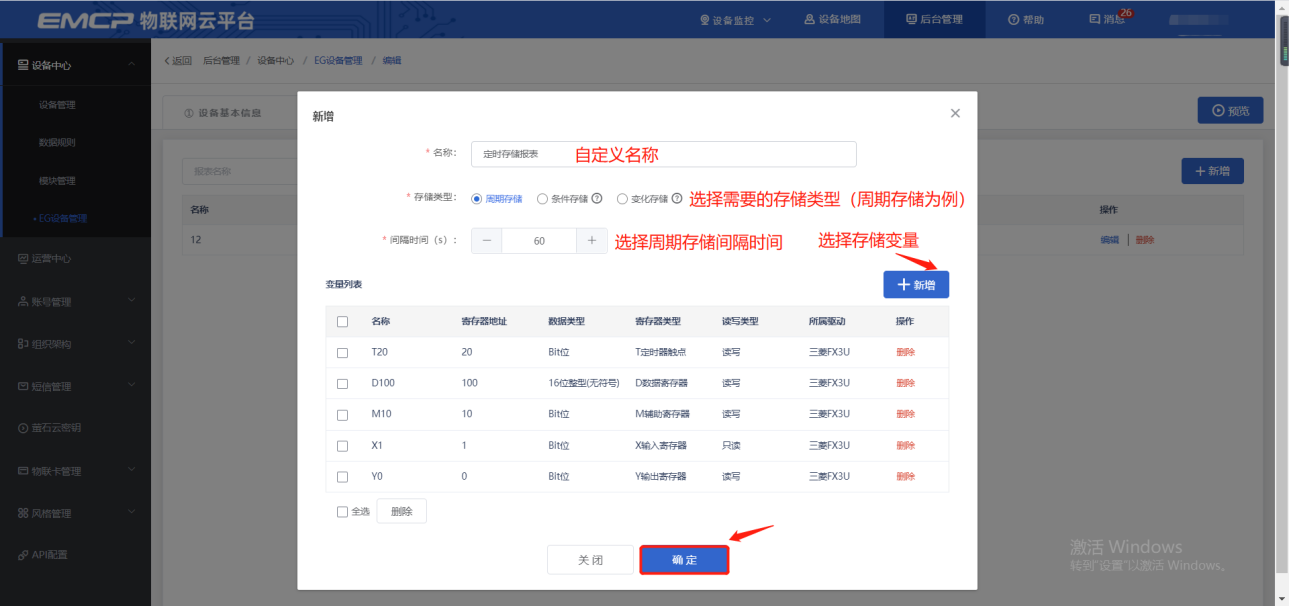Screen dimensions: 1289x606
Task: Click the help icon beside 条件存储
Action: [597, 198]
